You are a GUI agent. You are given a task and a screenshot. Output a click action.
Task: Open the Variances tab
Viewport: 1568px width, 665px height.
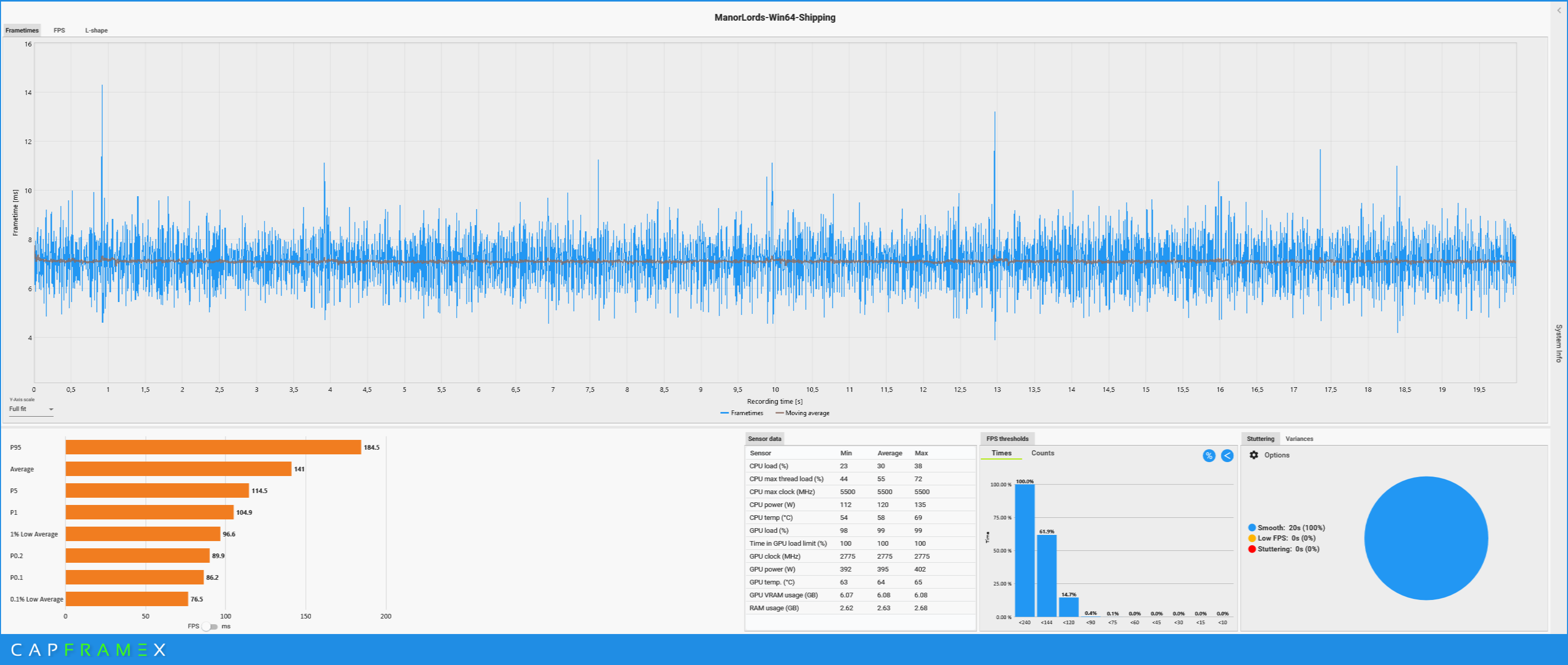click(1299, 439)
